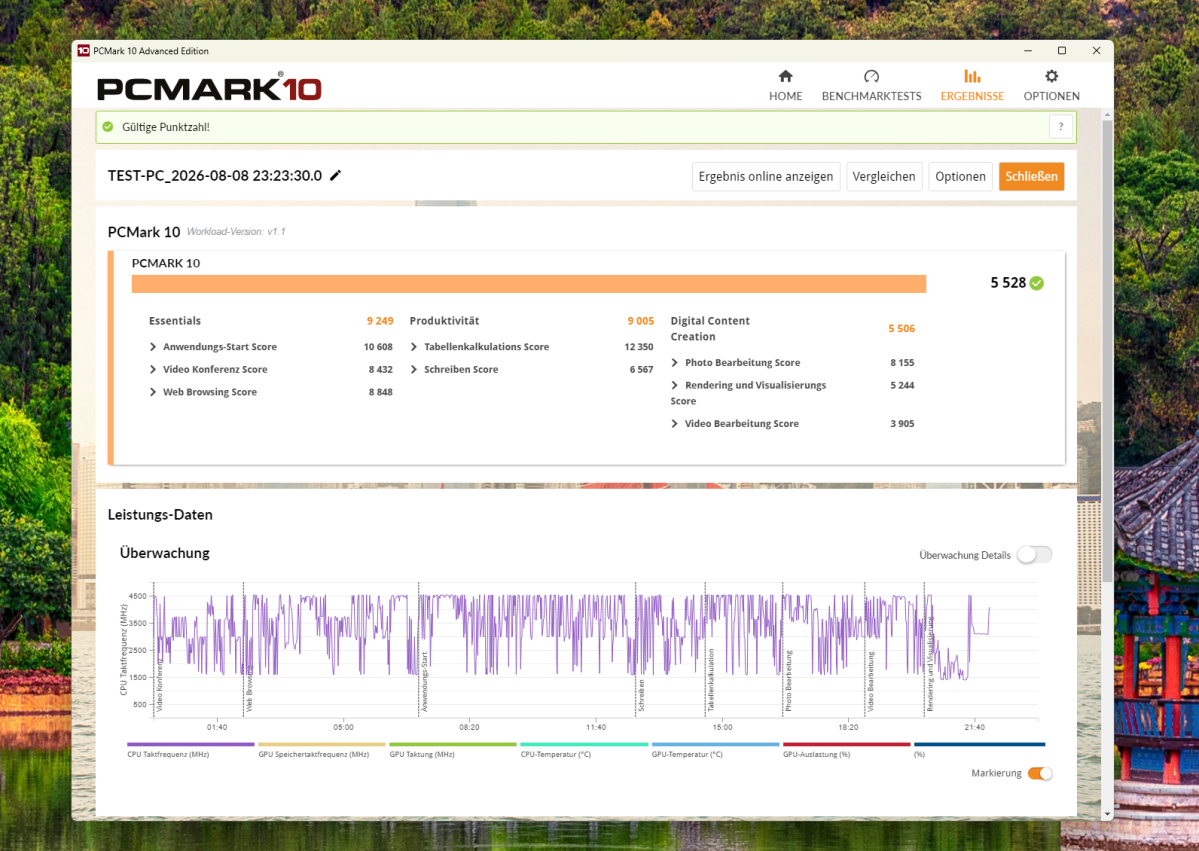Click Essentials score 9 249

380,321
